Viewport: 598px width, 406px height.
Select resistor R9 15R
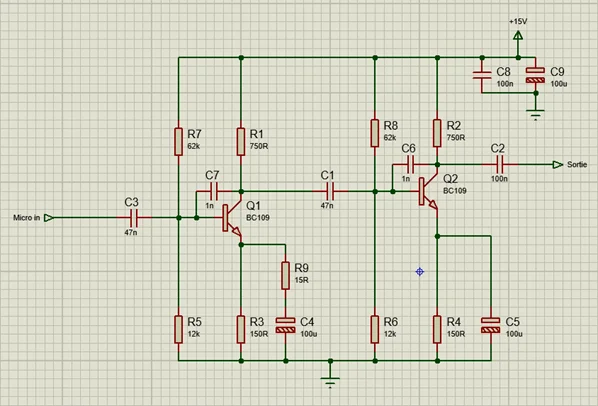pyautogui.click(x=286, y=275)
